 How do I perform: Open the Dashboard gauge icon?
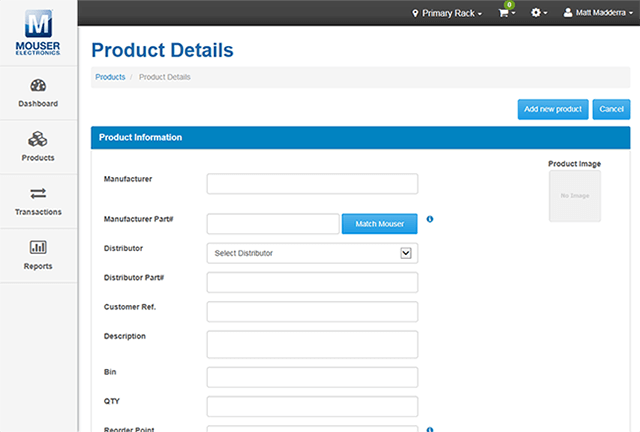38,86
